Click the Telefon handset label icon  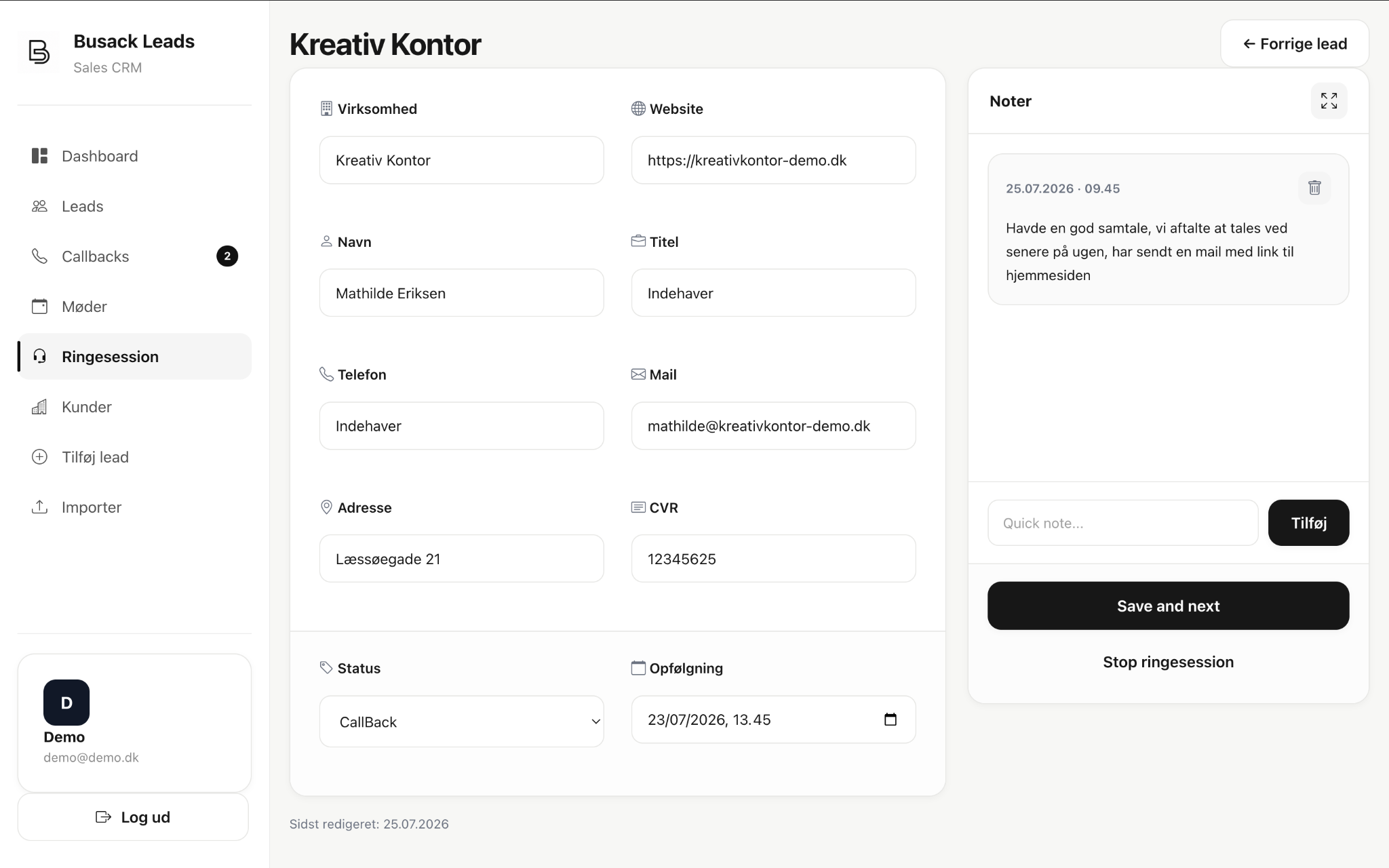(326, 374)
